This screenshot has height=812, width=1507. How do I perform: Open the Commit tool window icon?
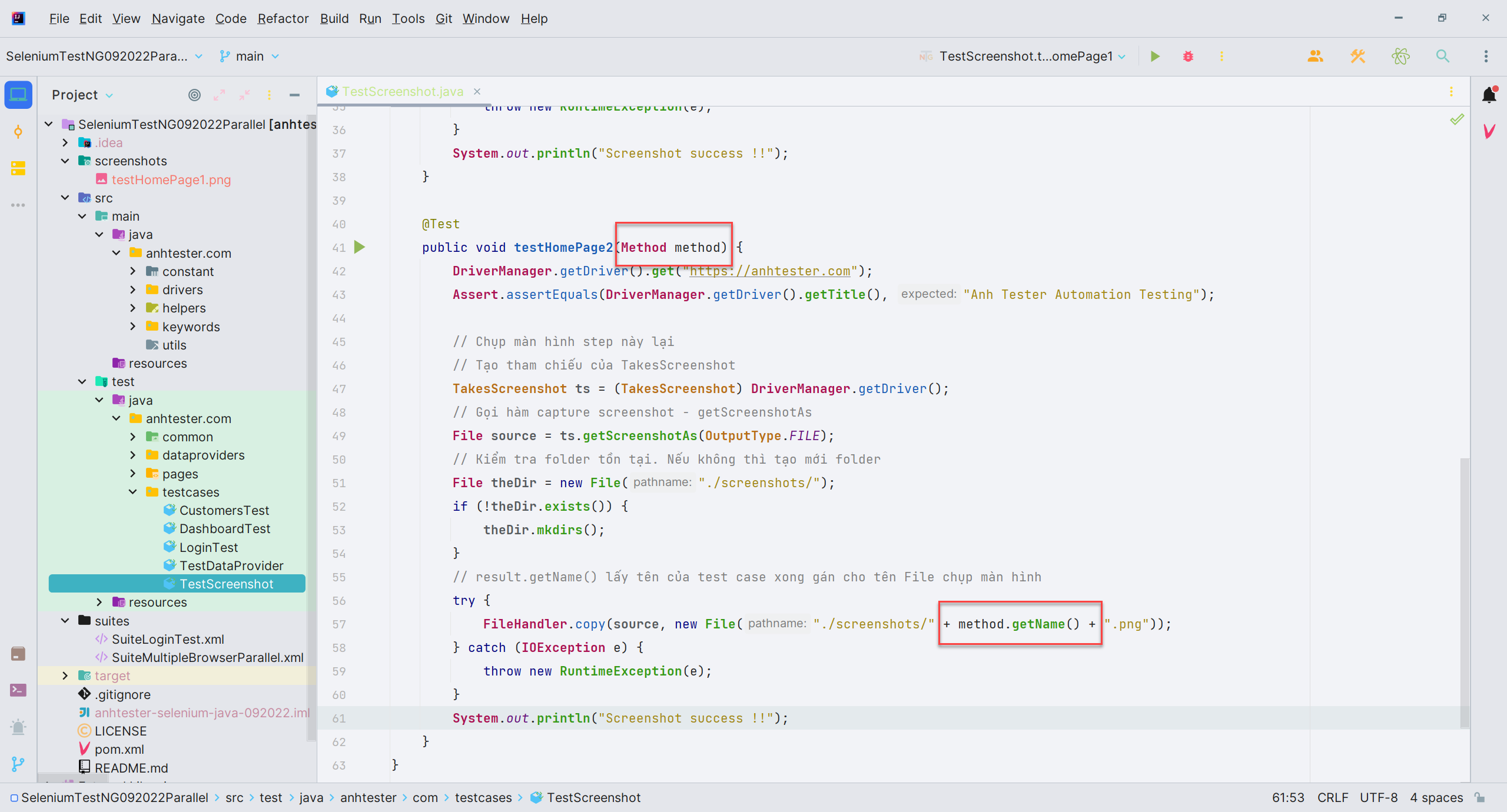[x=18, y=132]
